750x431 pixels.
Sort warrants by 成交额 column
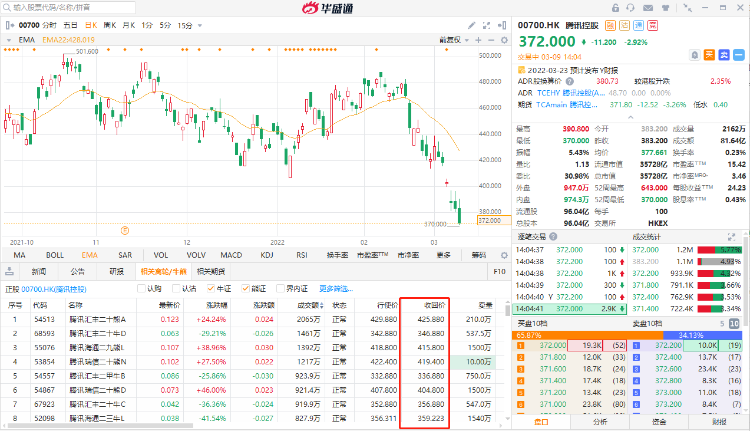310,305
